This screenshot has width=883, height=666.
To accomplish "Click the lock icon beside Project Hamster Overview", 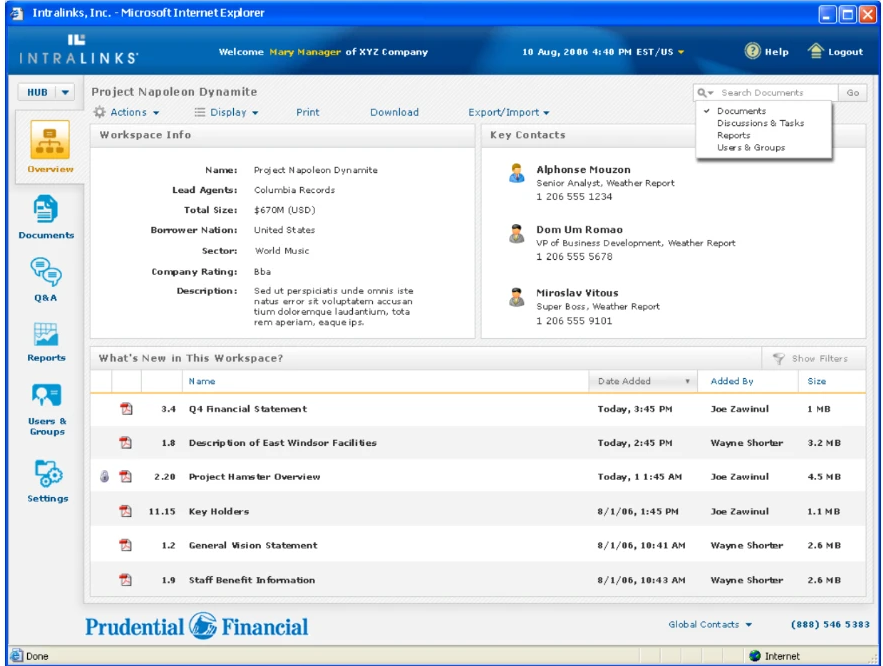I will (104, 476).
